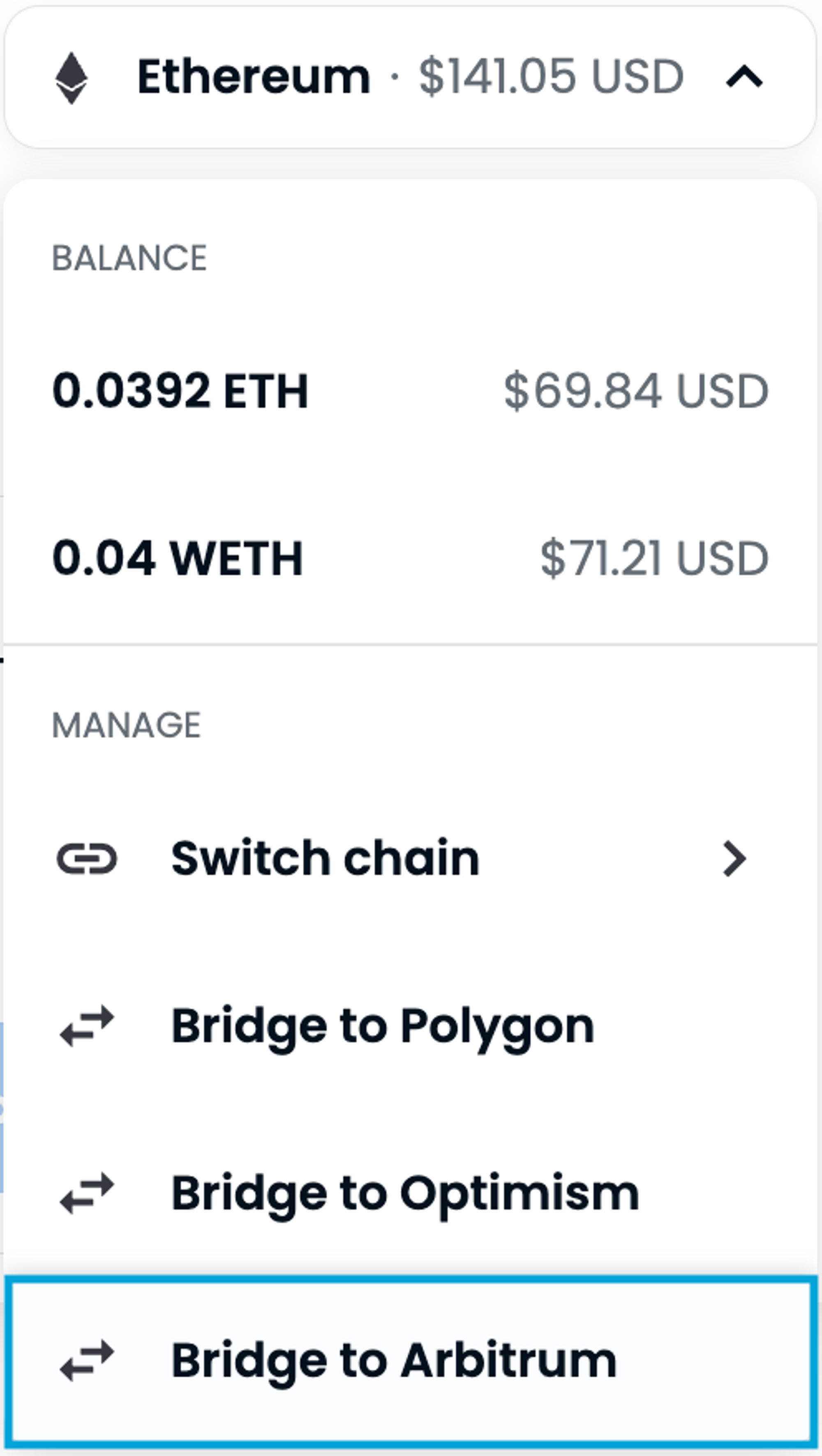The image size is (822, 1456).
Task: Click the $141.05 USD total balance
Action: 551,77
